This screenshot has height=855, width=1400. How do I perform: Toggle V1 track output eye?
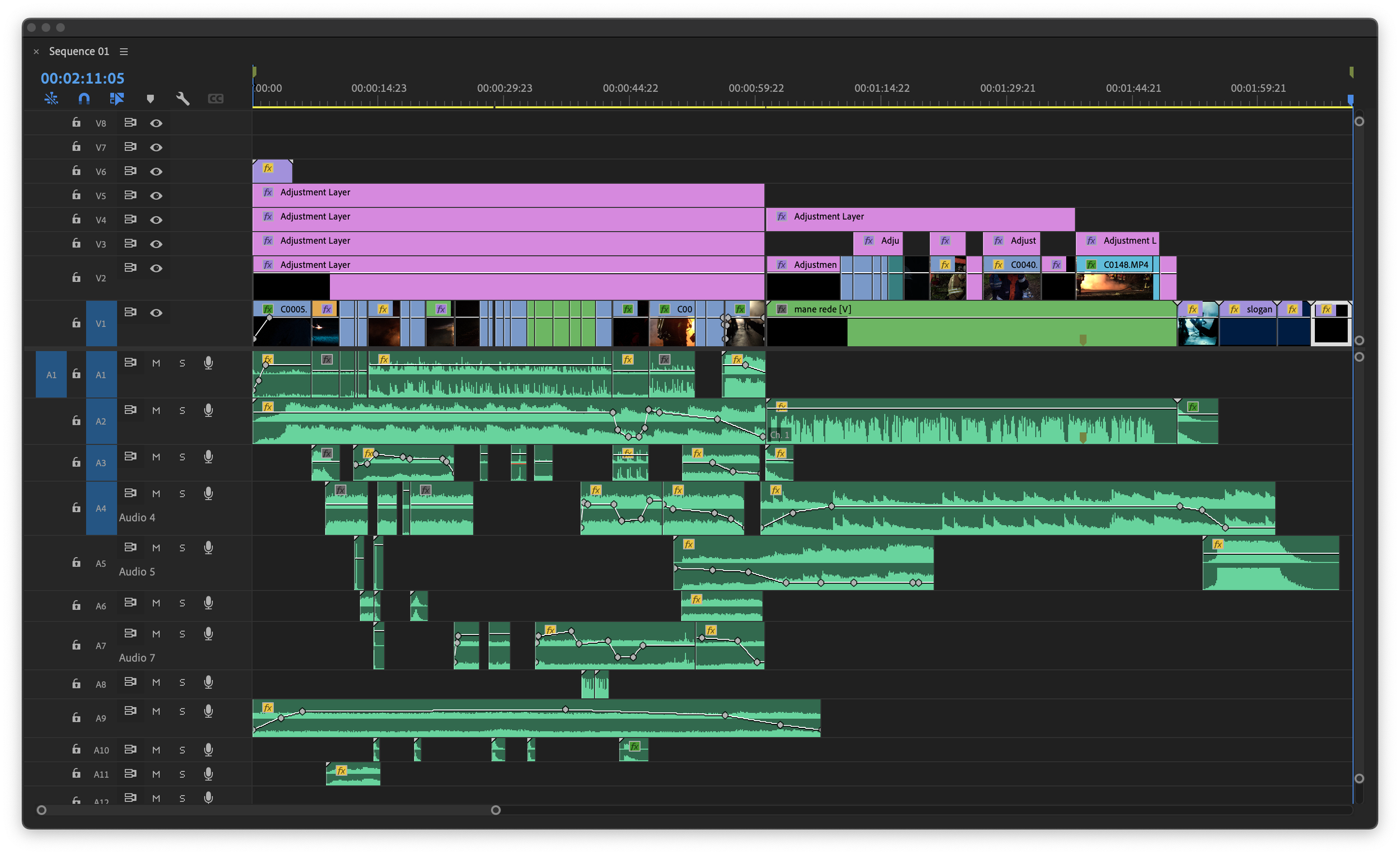tap(156, 313)
